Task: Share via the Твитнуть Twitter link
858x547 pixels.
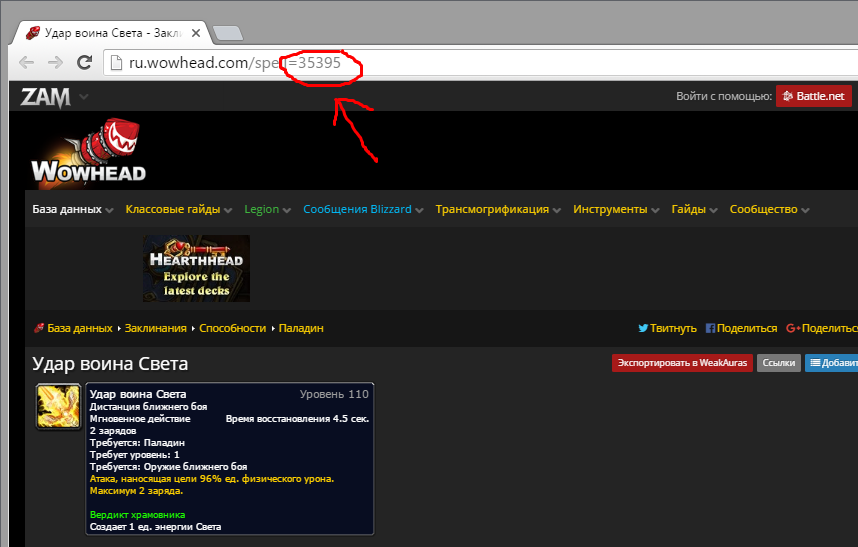Action: pos(667,328)
